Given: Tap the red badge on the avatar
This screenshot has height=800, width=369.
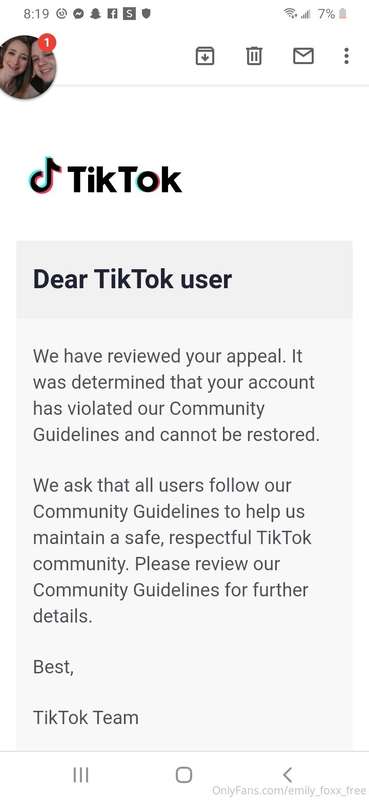Looking at the screenshot, I should tap(46, 43).
